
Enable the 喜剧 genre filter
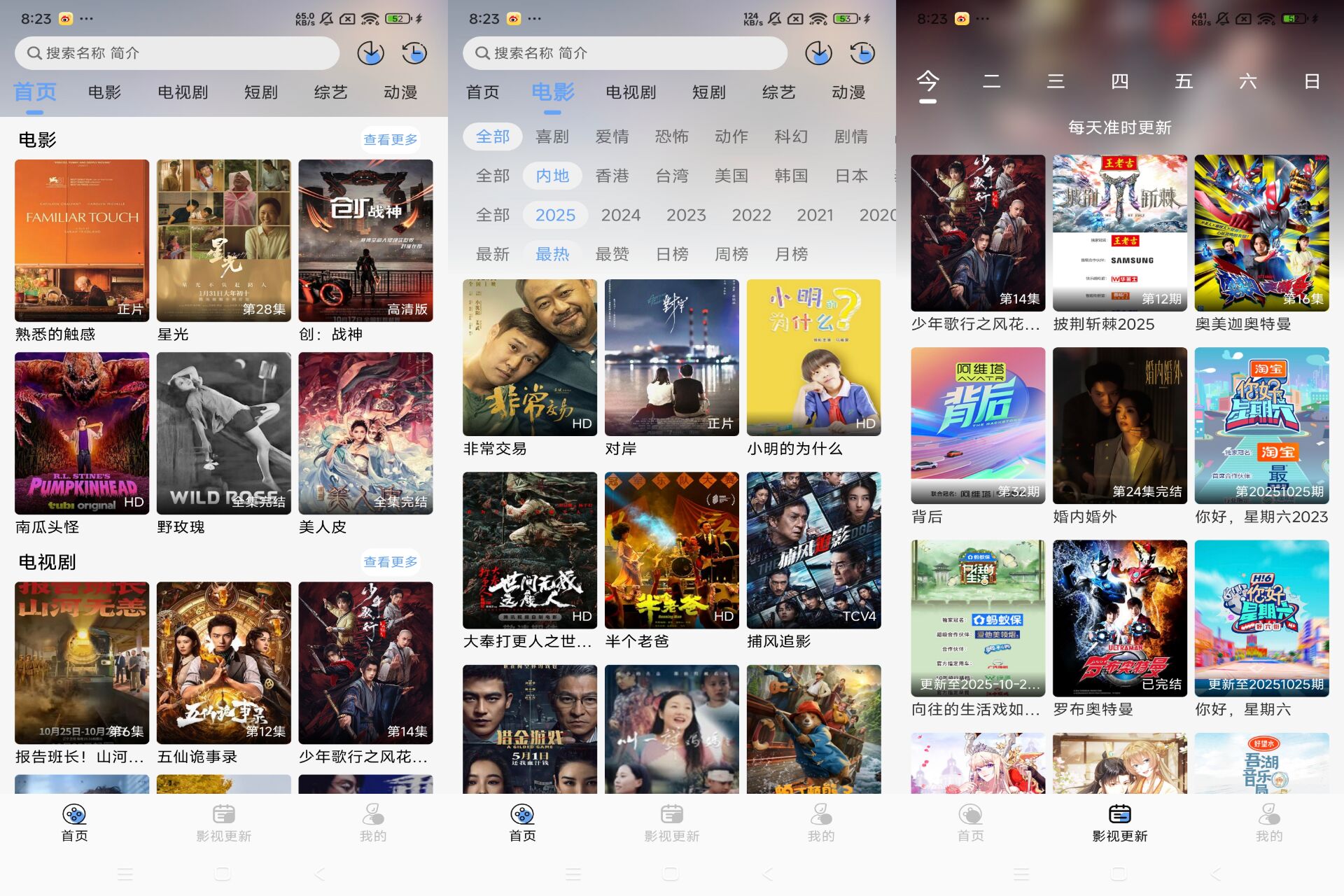coord(552,136)
